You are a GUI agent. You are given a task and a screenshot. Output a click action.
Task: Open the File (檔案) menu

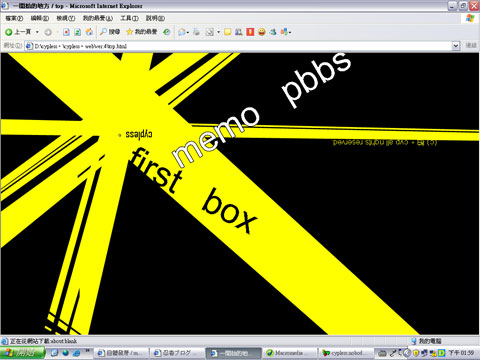tap(14, 18)
